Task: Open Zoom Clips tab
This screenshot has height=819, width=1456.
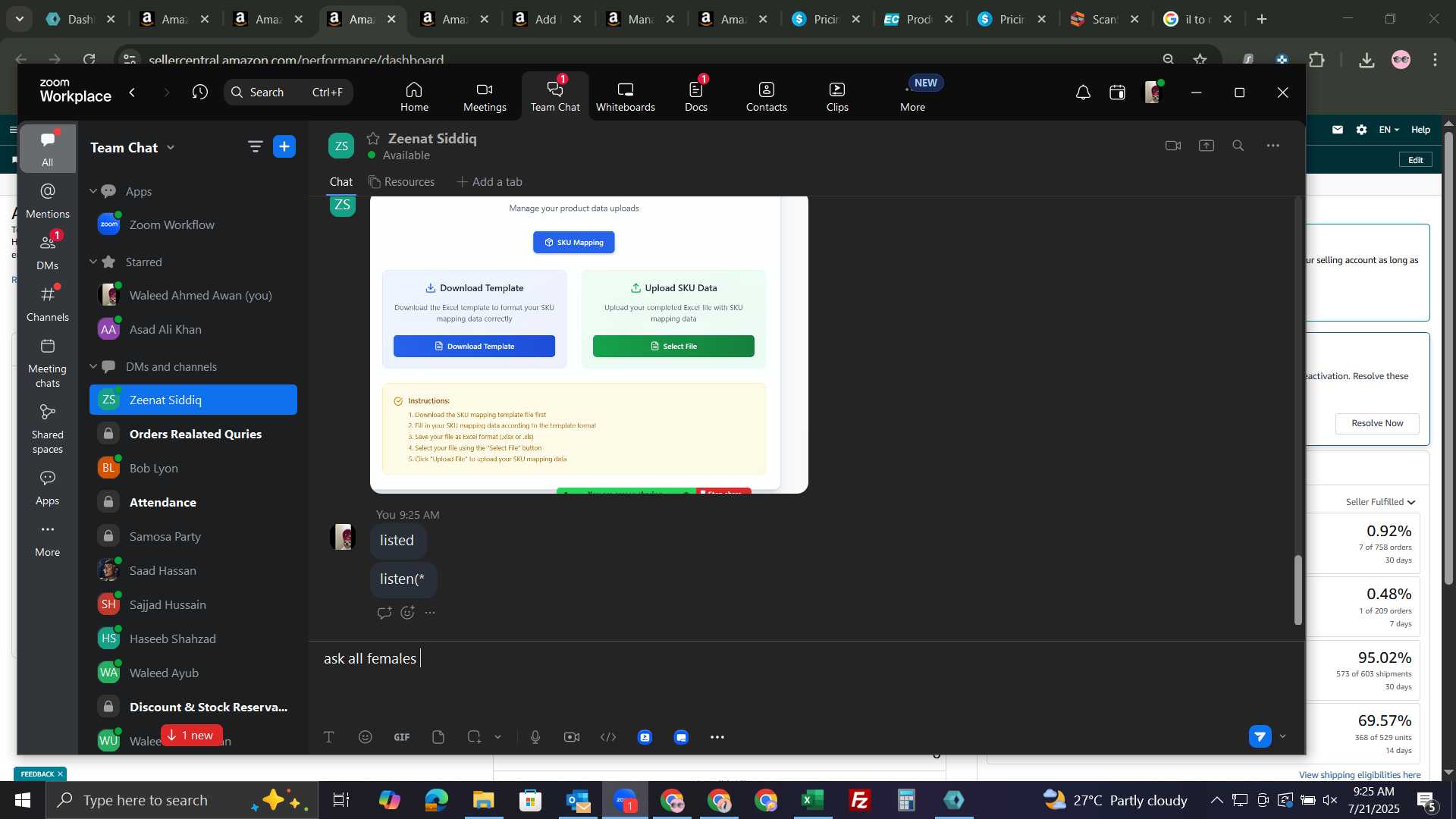Action: point(837,96)
